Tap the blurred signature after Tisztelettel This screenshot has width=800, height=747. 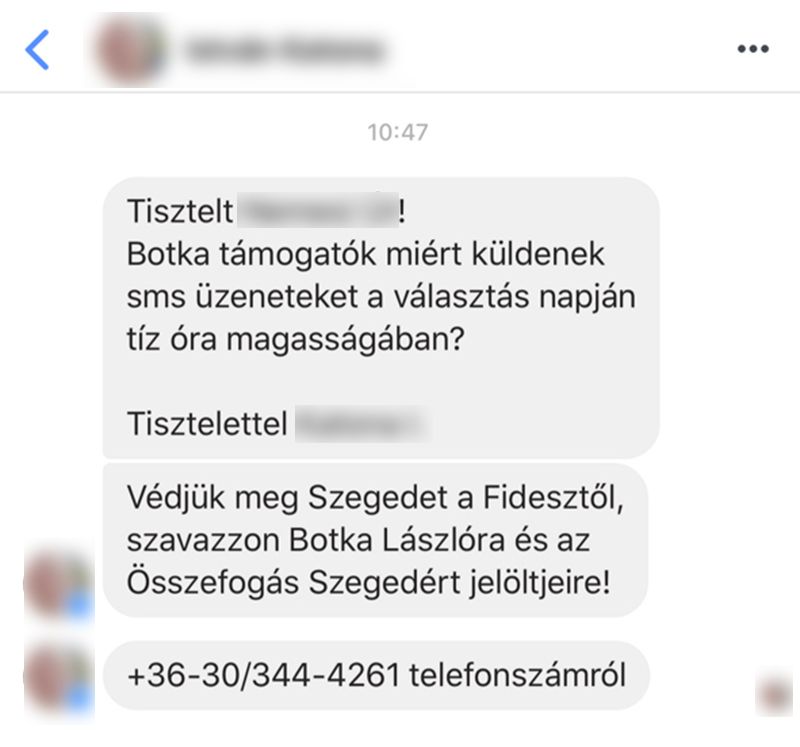tap(361, 423)
